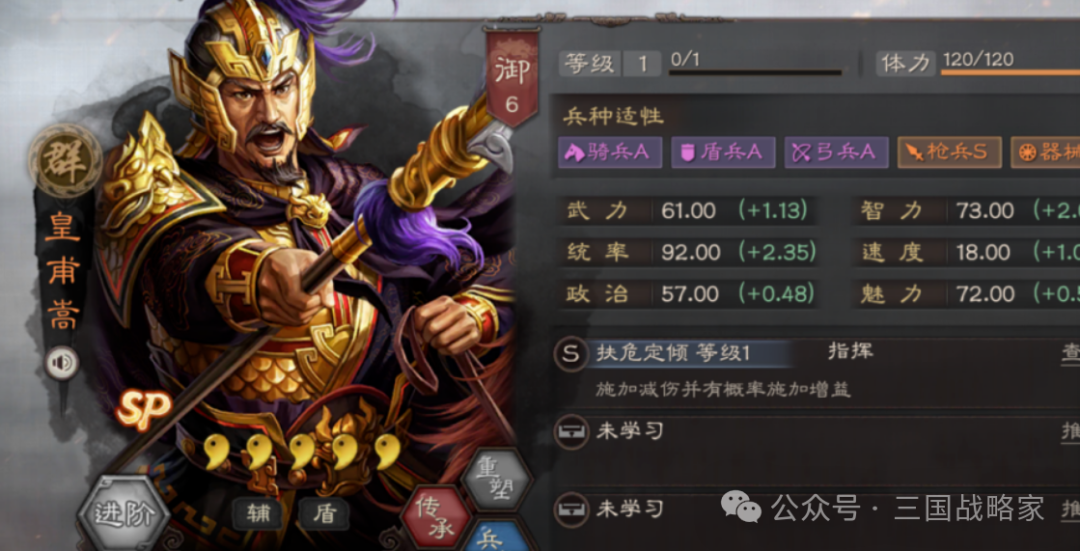
Task: Tap the 盾 role tag
Action: point(324,514)
